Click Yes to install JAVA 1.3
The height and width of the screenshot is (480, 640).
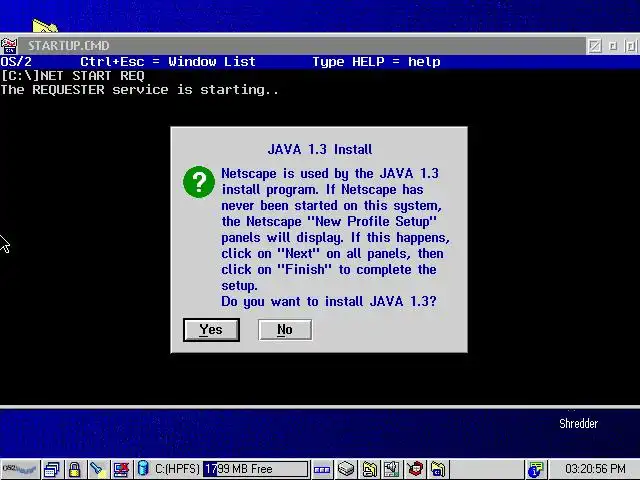(211, 330)
